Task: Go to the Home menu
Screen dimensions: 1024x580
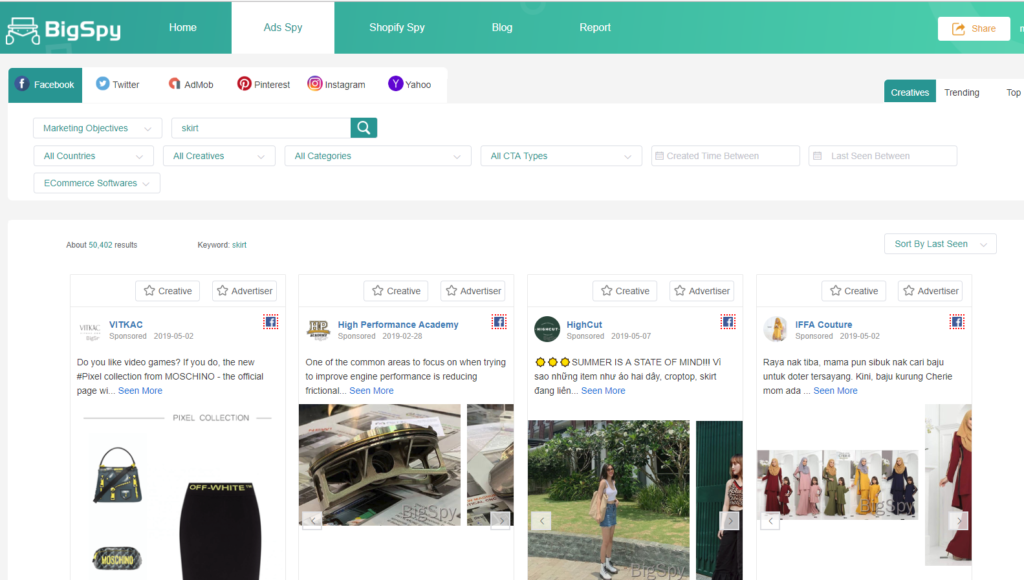Action: coord(183,27)
